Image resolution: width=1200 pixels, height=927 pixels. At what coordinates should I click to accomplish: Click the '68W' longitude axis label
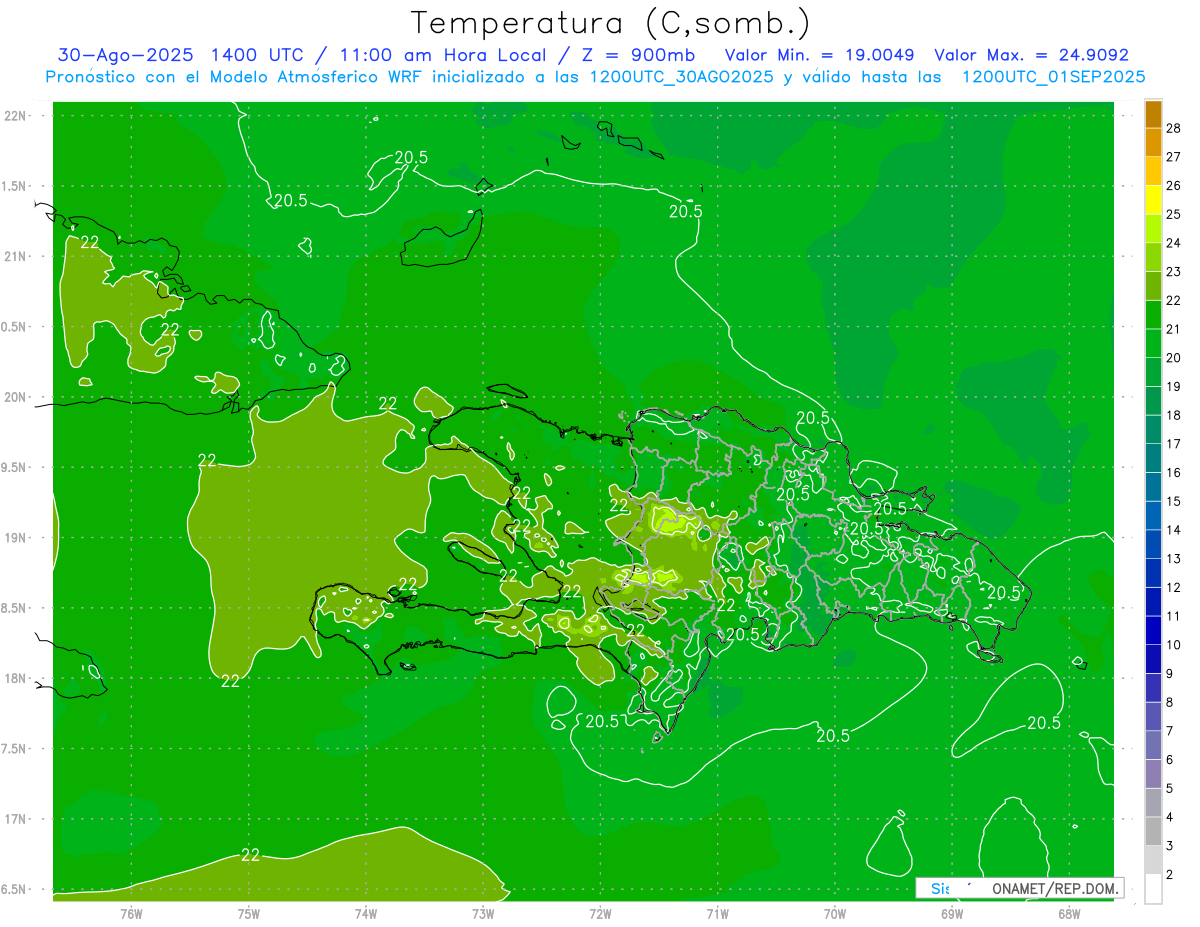pyautogui.click(x=1069, y=914)
